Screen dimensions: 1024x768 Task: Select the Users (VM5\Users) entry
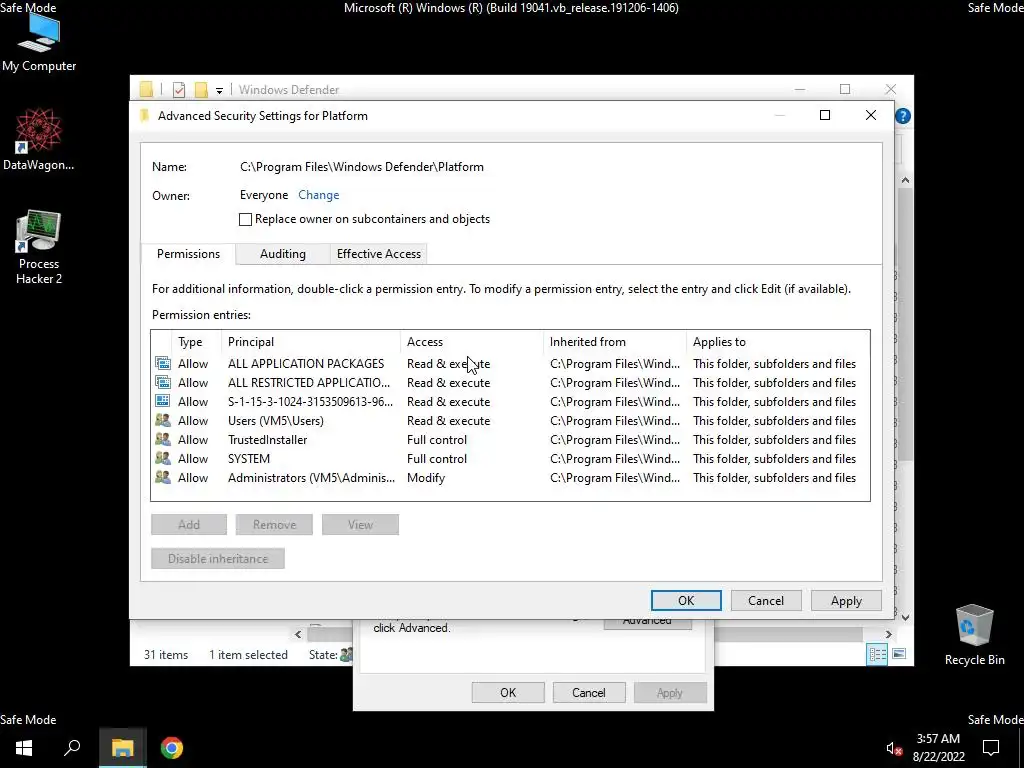point(511,421)
